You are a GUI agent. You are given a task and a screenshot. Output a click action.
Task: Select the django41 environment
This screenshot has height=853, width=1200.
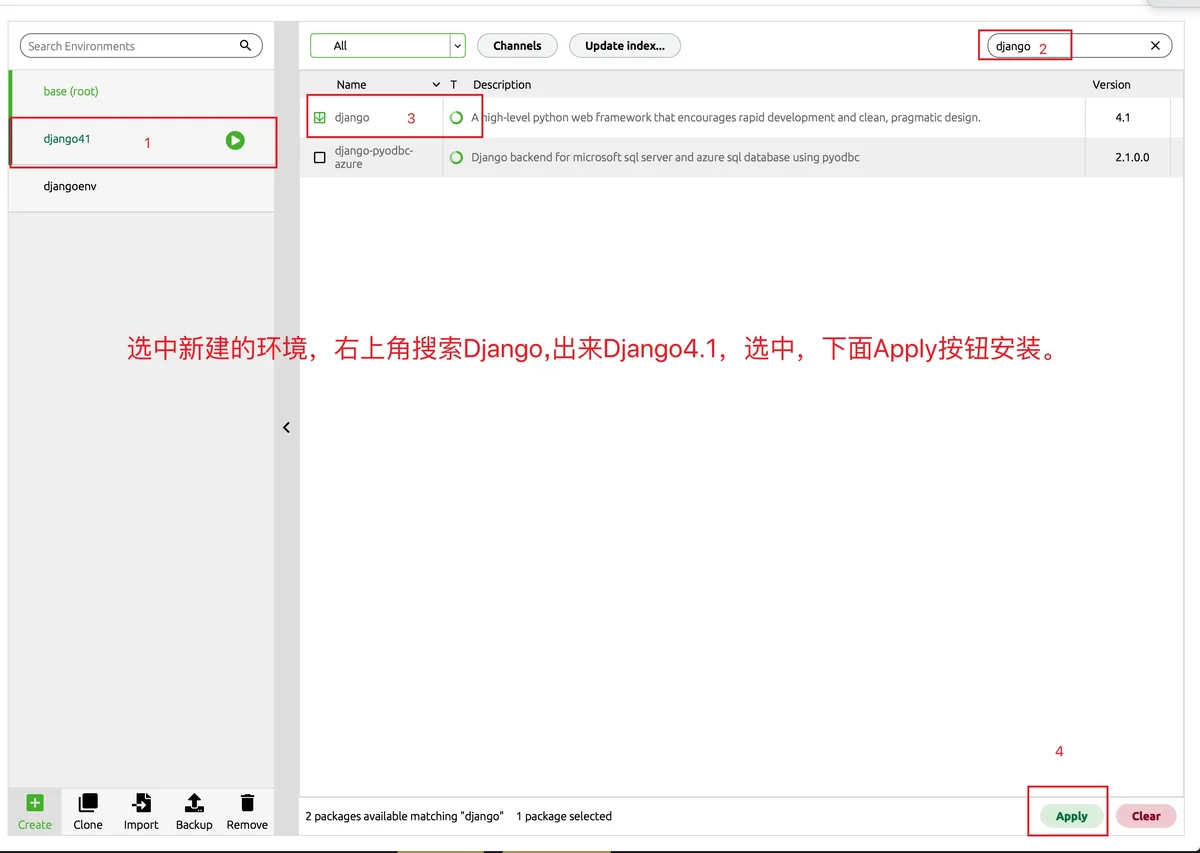(141, 140)
